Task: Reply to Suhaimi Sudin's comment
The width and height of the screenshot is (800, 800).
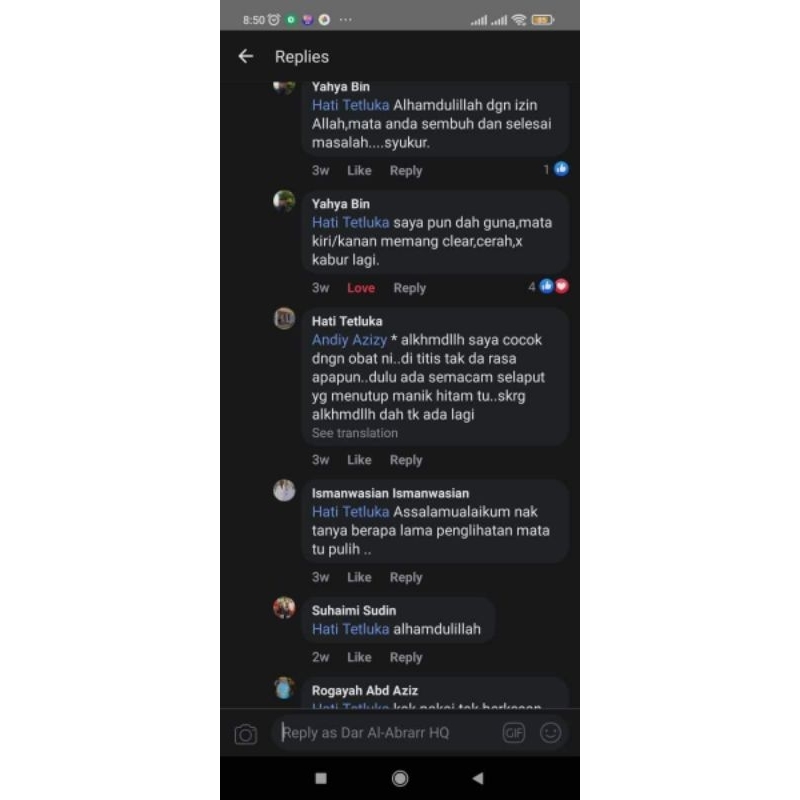Action: (x=406, y=657)
